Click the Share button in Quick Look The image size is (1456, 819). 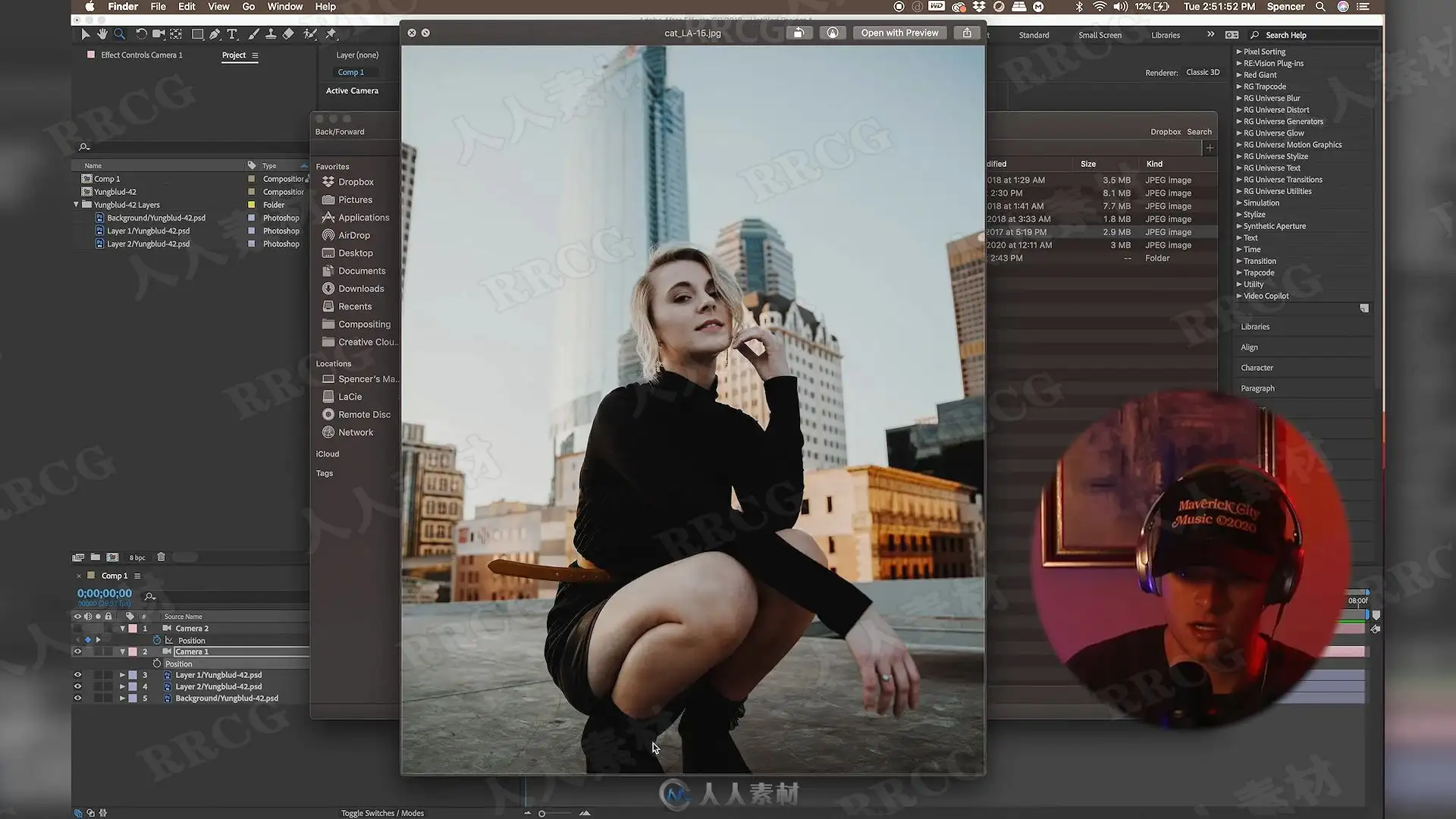click(967, 33)
